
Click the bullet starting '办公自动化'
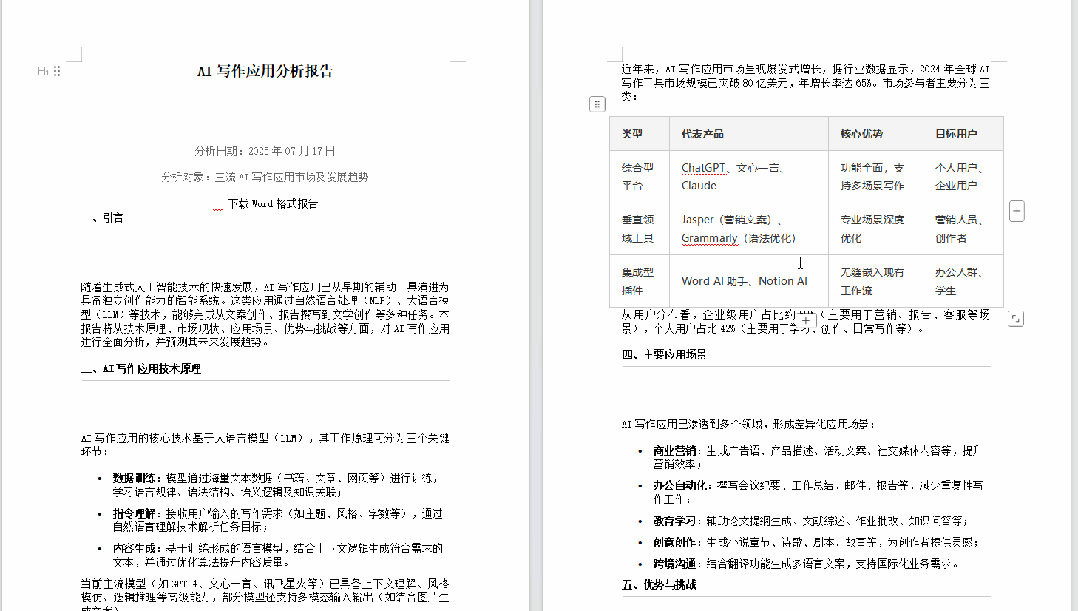coord(818,492)
